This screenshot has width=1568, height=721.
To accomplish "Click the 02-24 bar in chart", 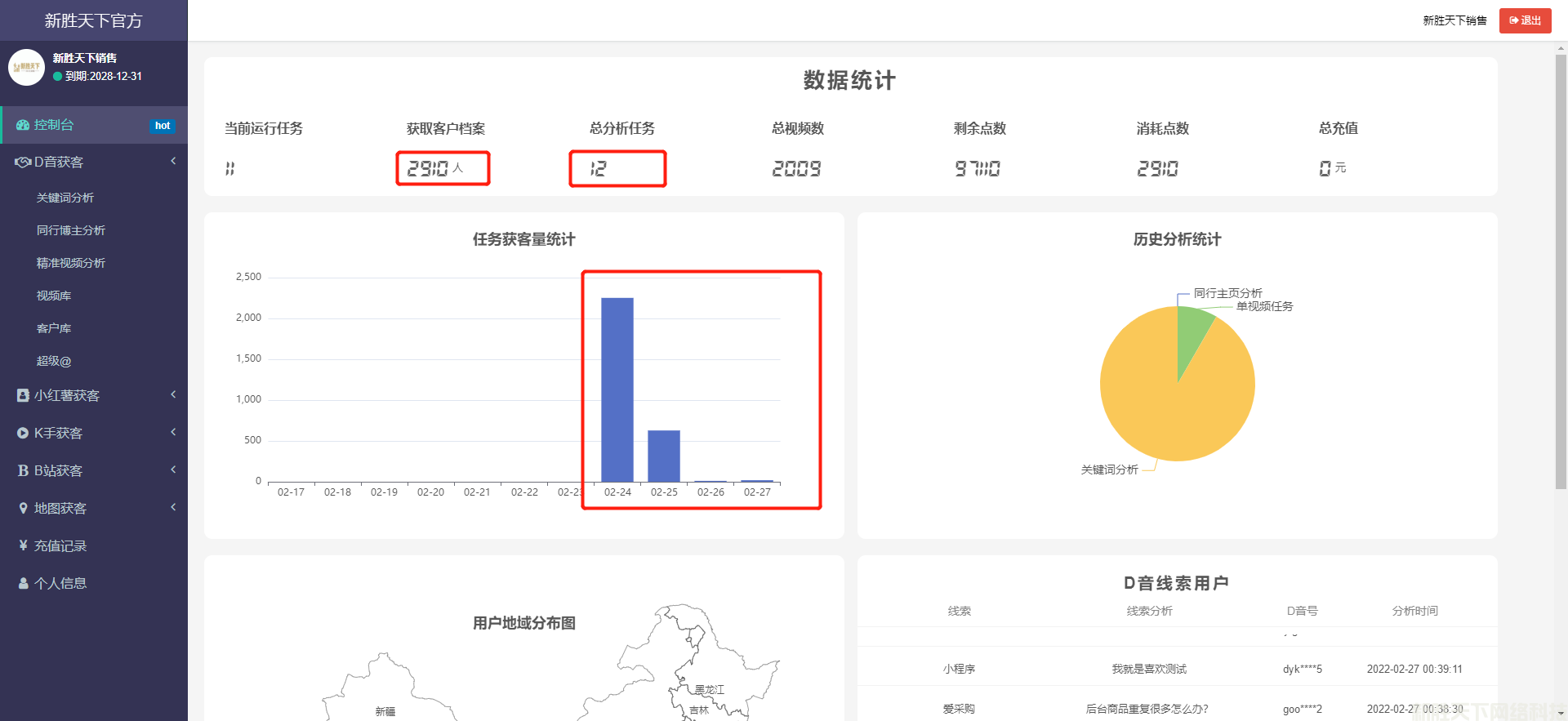I will click(617, 389).
